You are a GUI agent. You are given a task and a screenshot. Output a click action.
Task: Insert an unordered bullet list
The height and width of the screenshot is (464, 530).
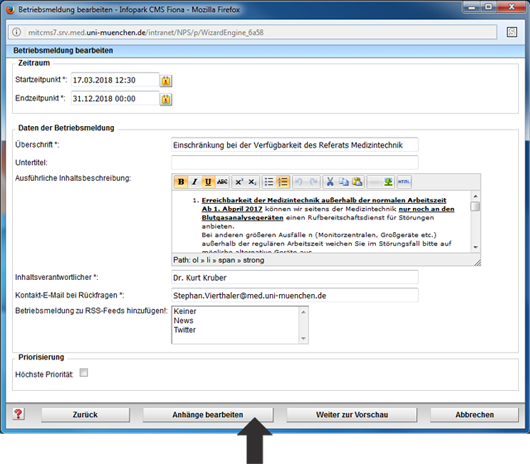coord(269,182)
